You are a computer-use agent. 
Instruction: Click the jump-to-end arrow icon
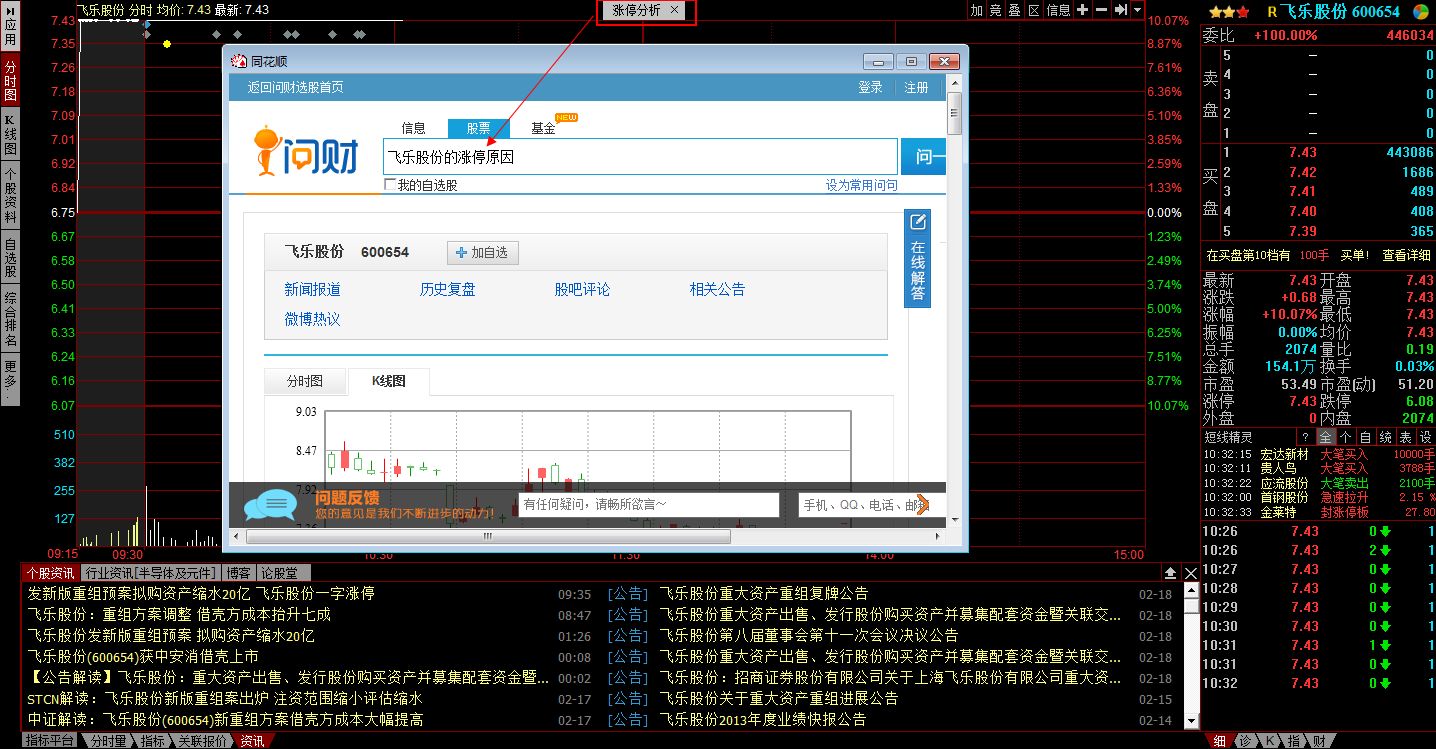[x=1121, y=10]
